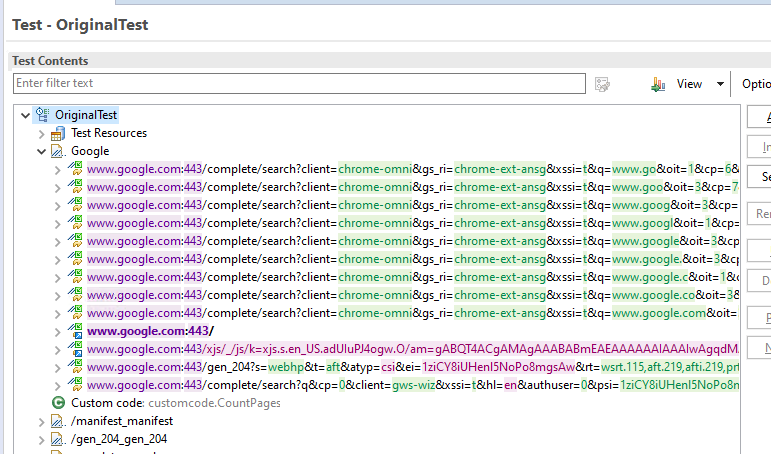
Task: Click request icon for q=www.google.com&oit row
Action: (x=75, y=313)
